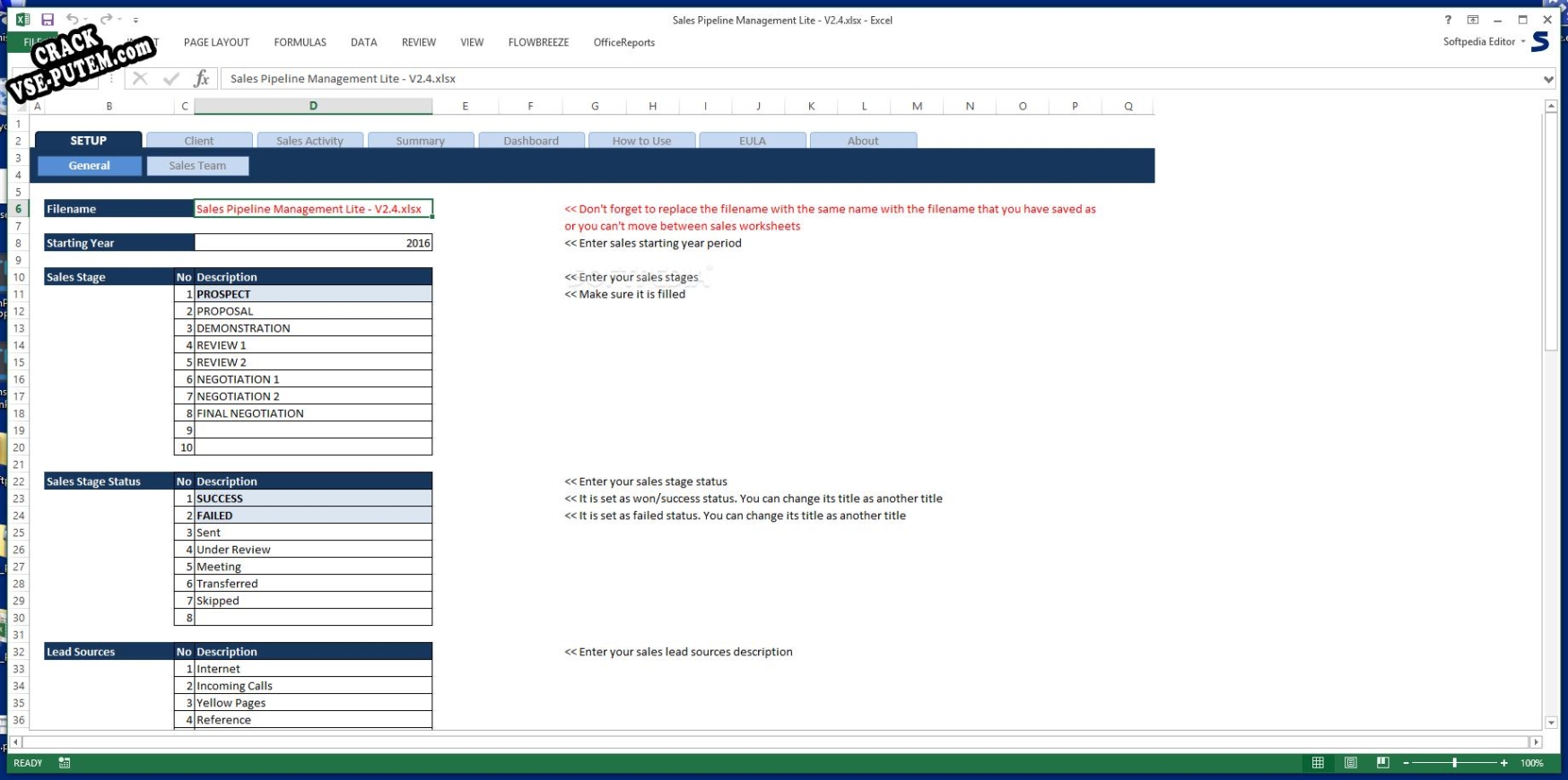Switch to Page Break Preview icon
Screen dimensions: 1568x780
[x=1382, y=763]
